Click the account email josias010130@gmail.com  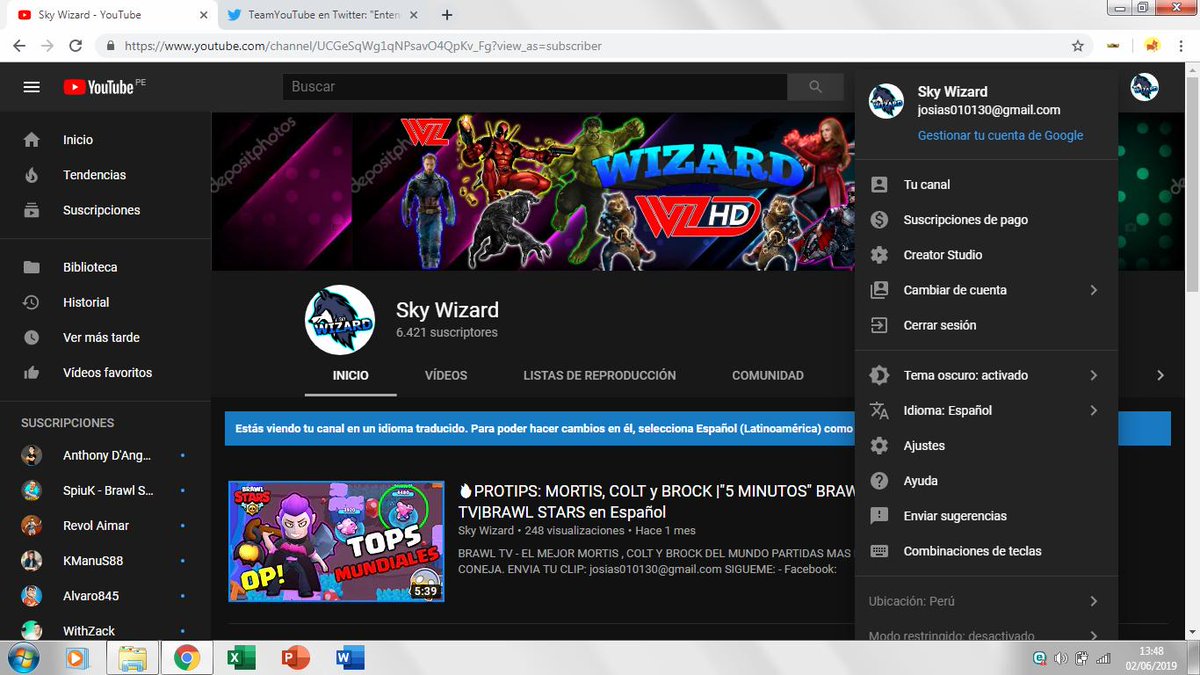click(x=989, y=110)
